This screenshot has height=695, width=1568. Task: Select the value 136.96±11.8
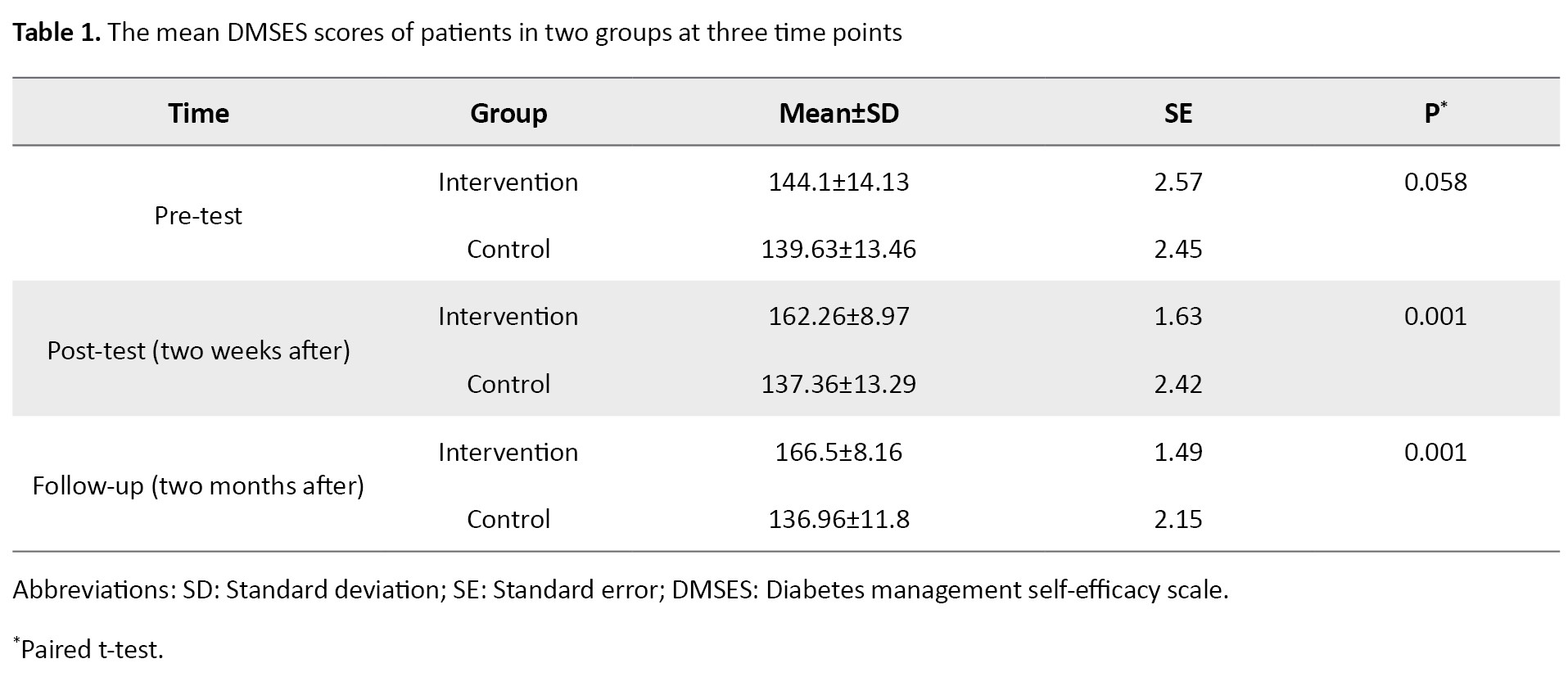(838, 519)
